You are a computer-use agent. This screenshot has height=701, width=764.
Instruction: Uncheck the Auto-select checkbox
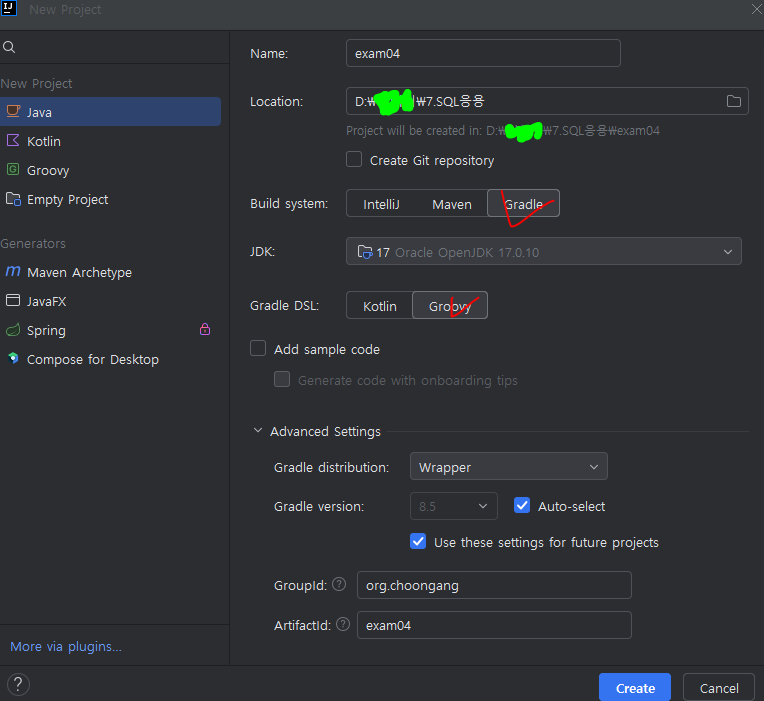point(522,505)
